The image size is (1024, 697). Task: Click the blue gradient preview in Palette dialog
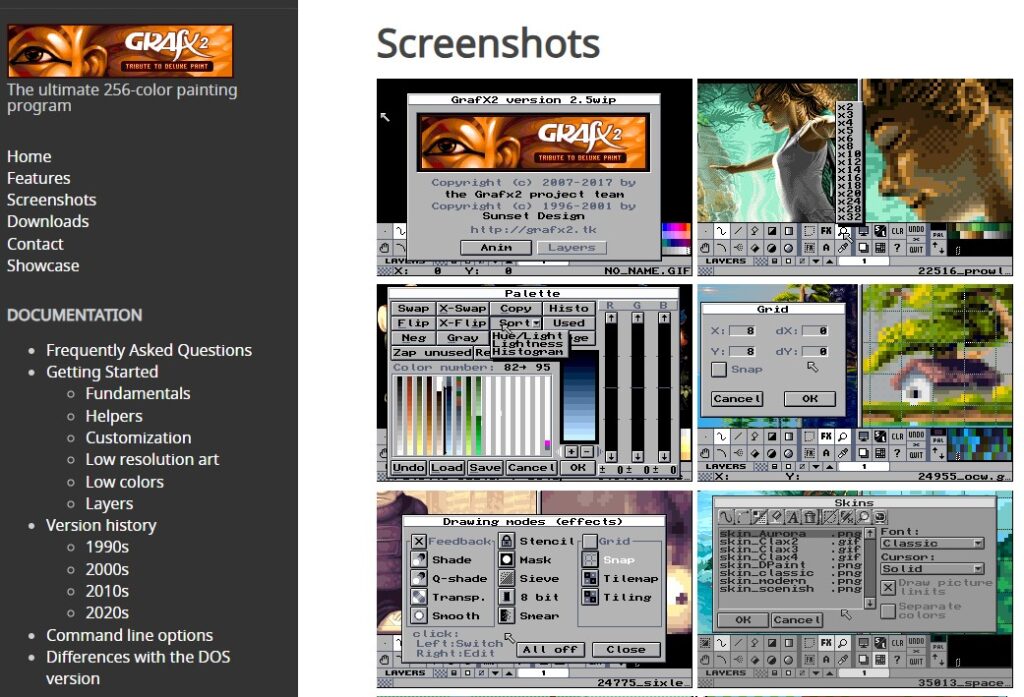(578, 401)
